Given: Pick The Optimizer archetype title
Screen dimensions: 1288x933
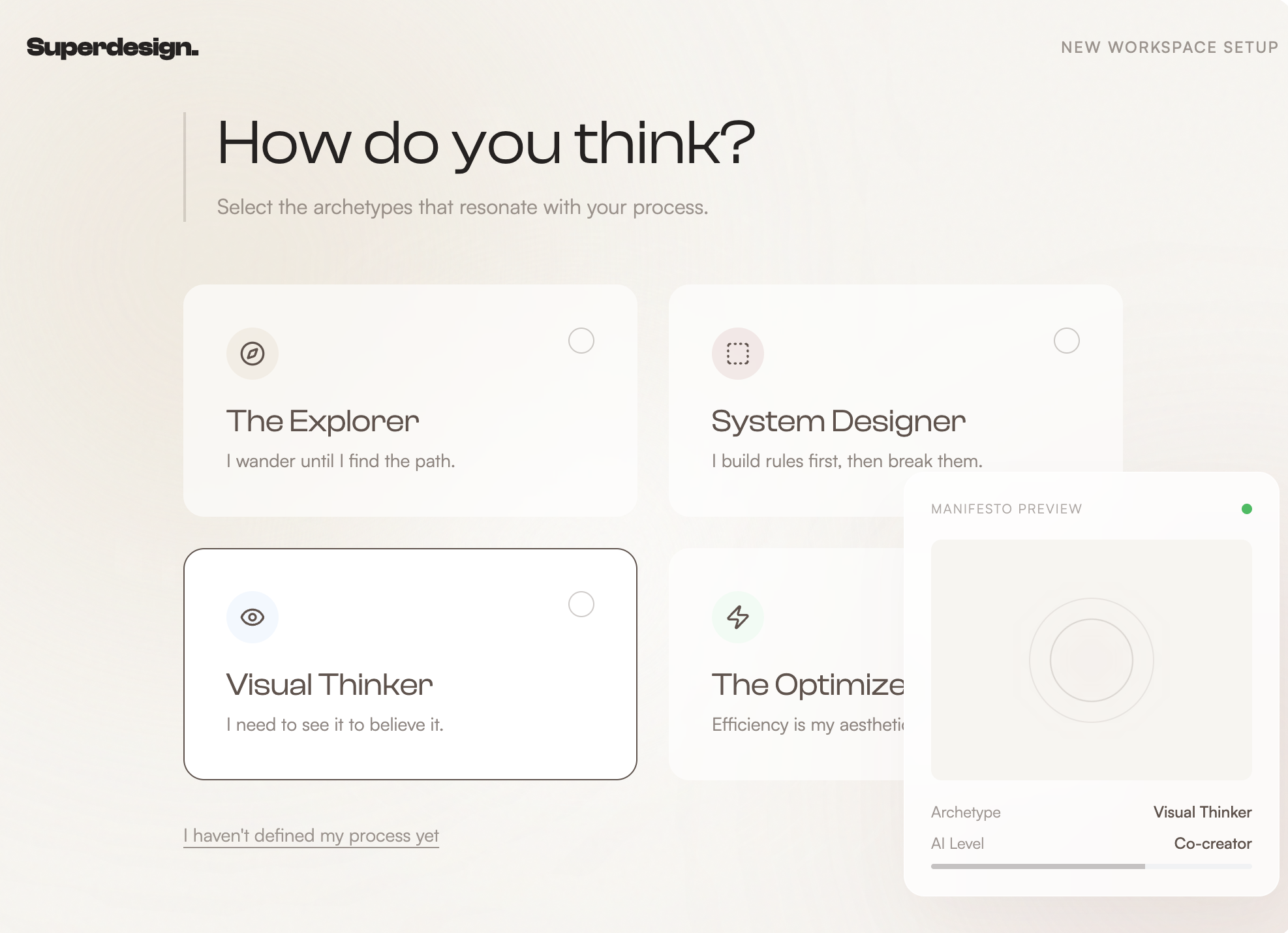Looking at the screenshot, I should (808, 685).
